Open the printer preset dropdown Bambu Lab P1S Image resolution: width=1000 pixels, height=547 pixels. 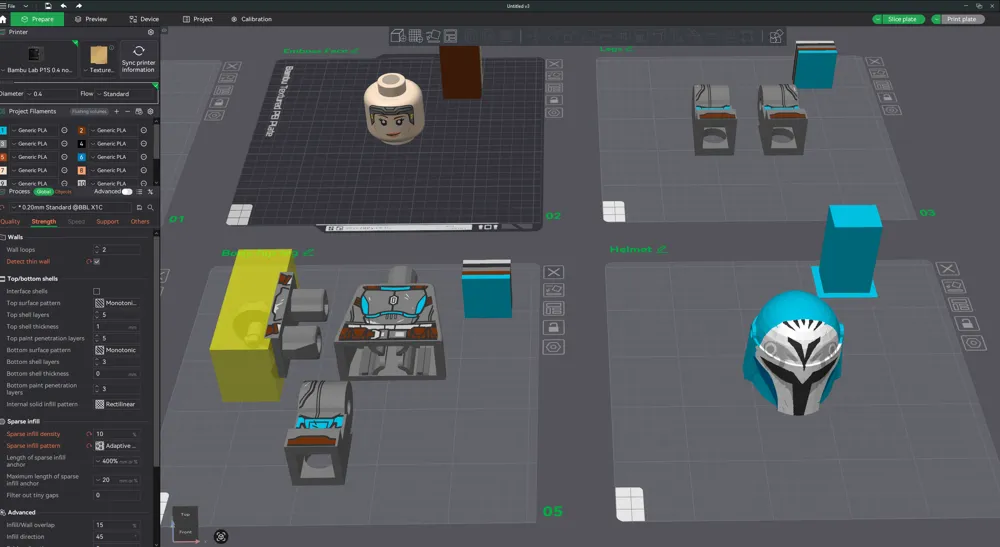pyautogui.click(x=37, y=59)
